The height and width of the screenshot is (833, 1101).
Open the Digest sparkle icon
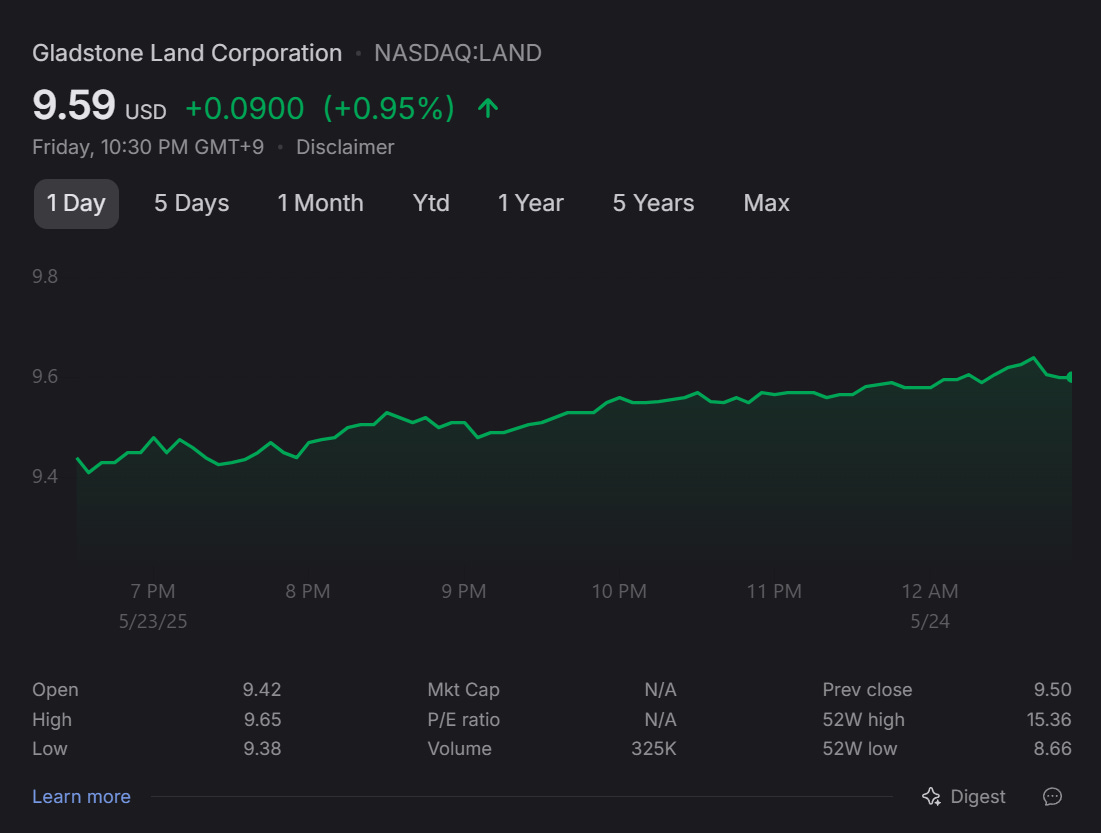(x=931, y=796)
